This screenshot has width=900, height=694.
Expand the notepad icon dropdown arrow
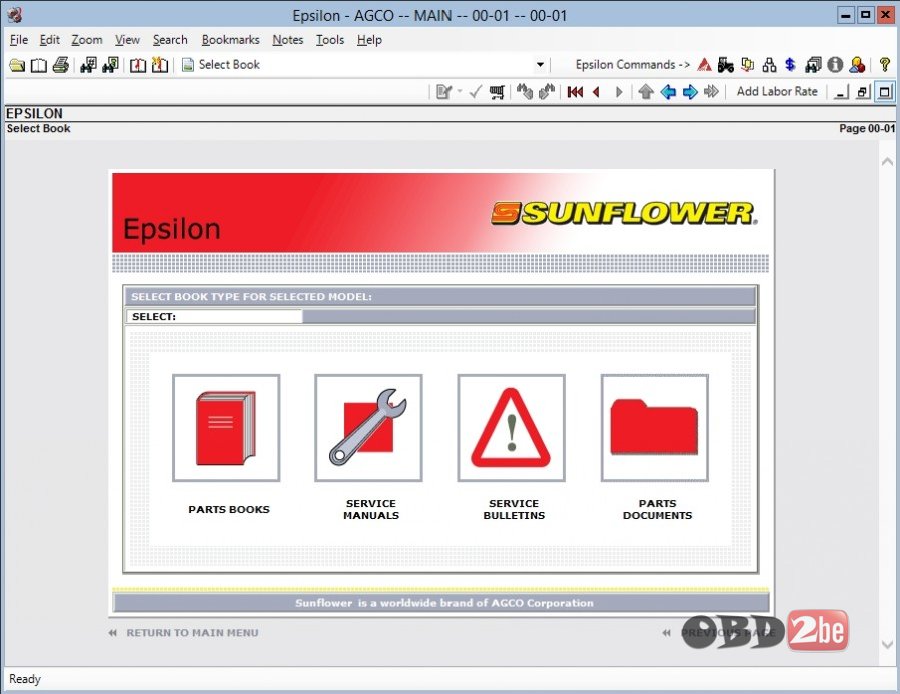point(460,92)
